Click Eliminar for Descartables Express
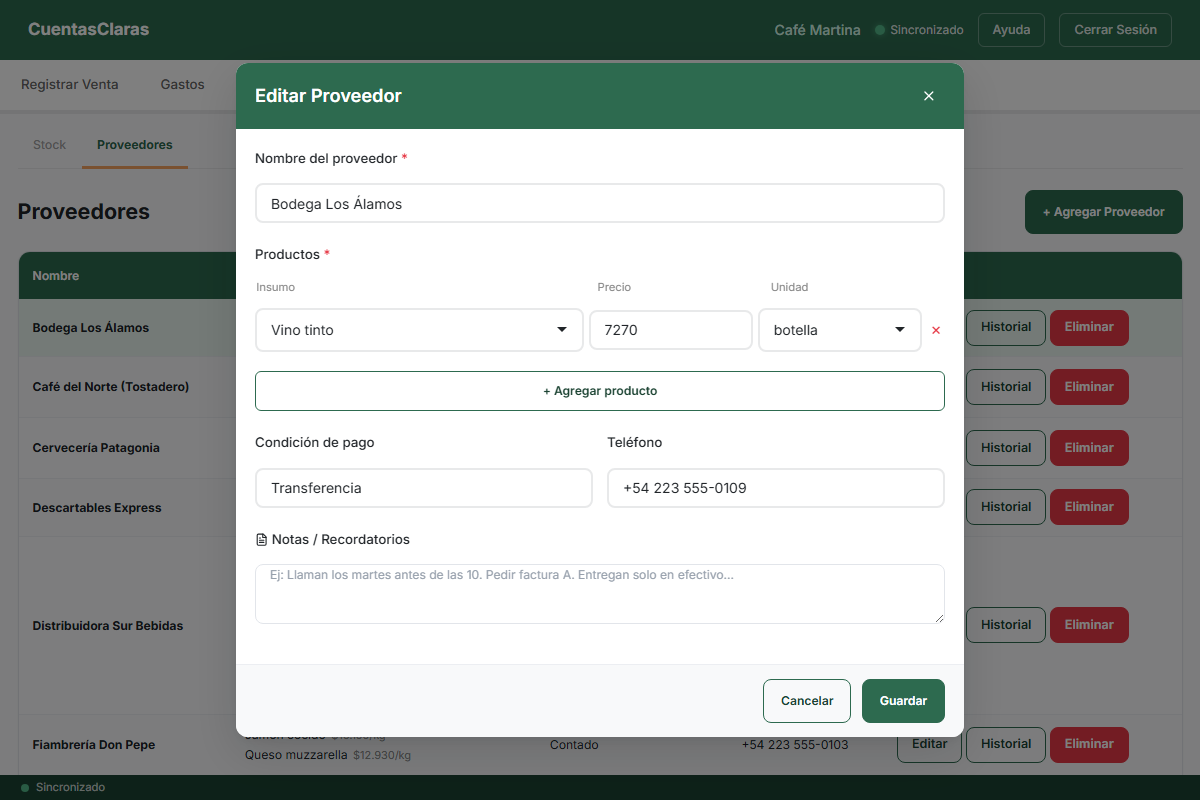1200x800 pixels. click(x=1089, y=507)
